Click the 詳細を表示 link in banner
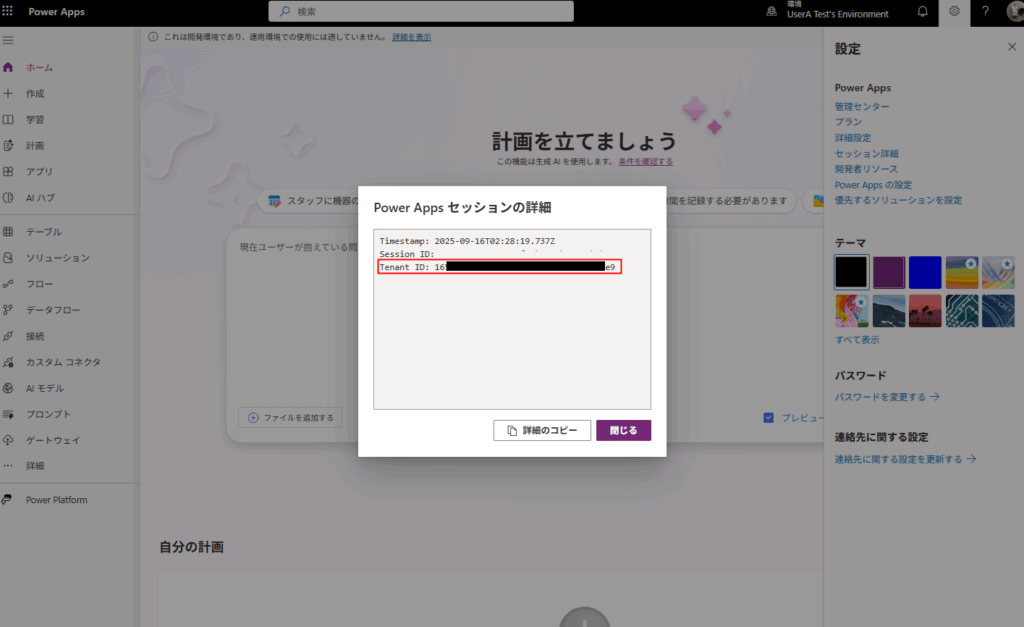This screenshot has height=627, width=1024. pyautogui.click(x=411, y=37)
